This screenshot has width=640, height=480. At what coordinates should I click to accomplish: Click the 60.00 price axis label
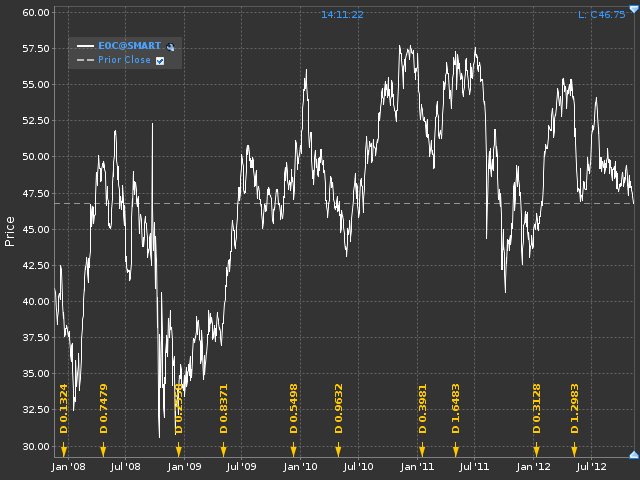[36, 13]
